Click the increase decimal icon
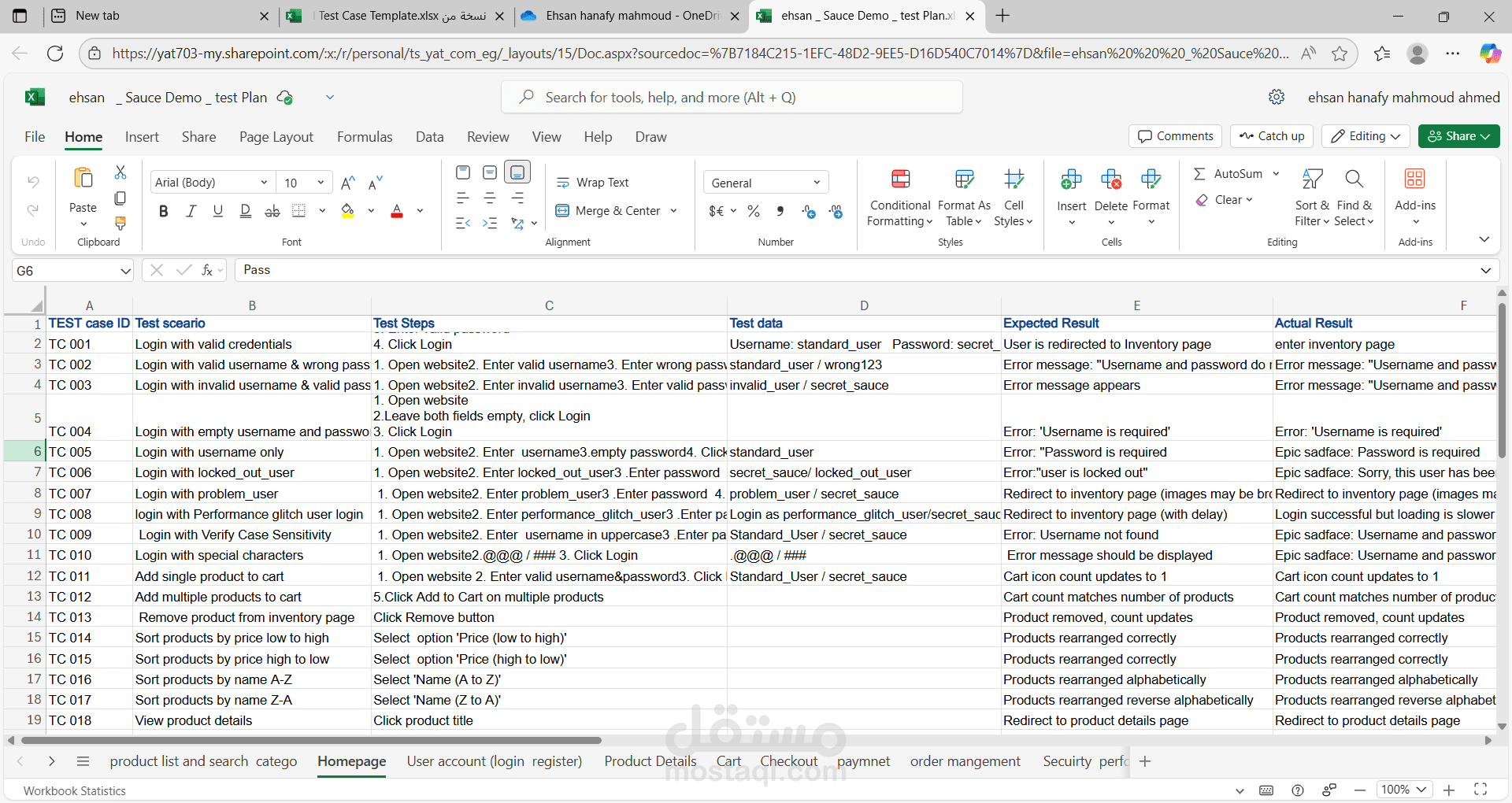Screen dimensions: 1512x803 click(809, 211)
